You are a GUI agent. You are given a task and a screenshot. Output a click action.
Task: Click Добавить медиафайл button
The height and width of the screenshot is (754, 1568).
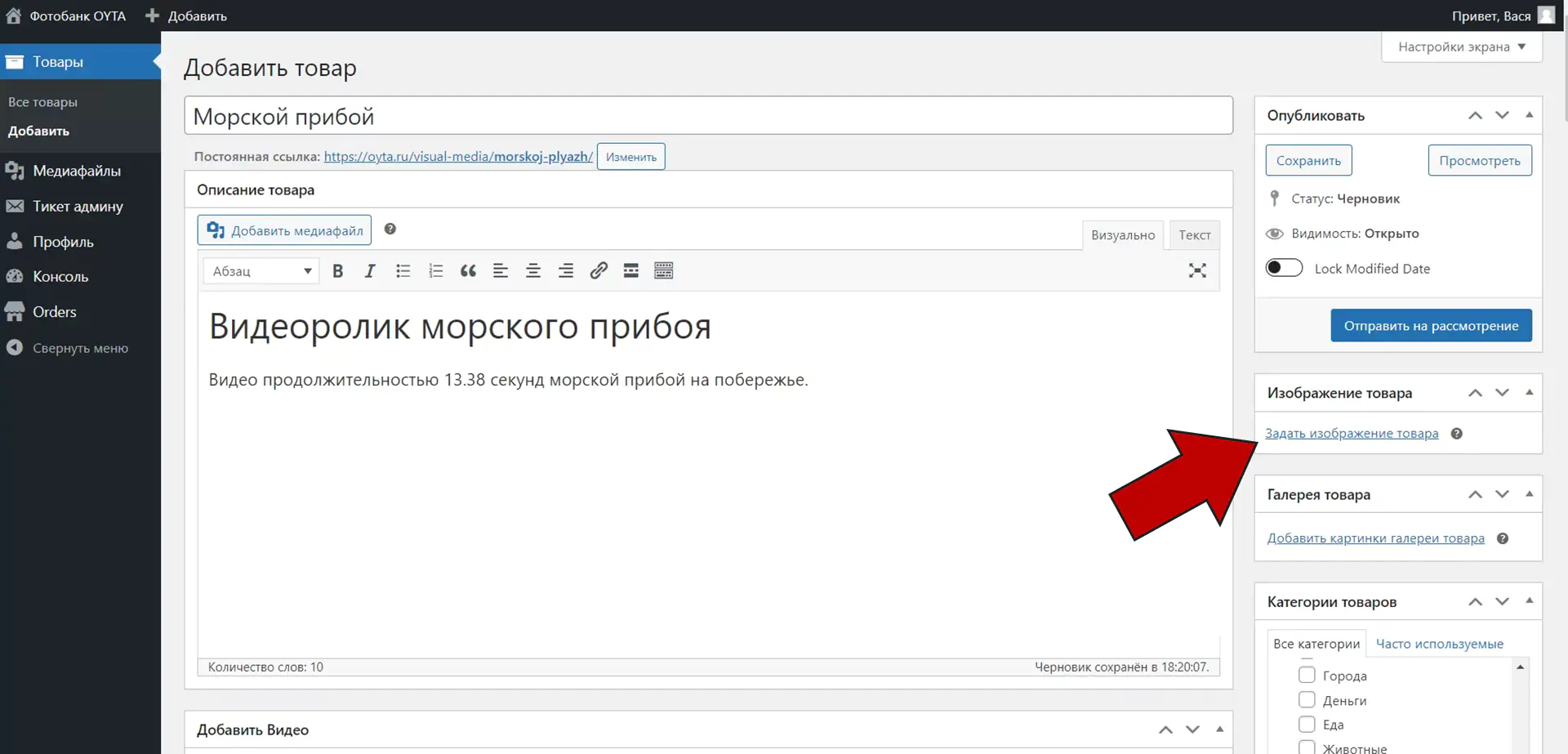(x=284, y=230)
